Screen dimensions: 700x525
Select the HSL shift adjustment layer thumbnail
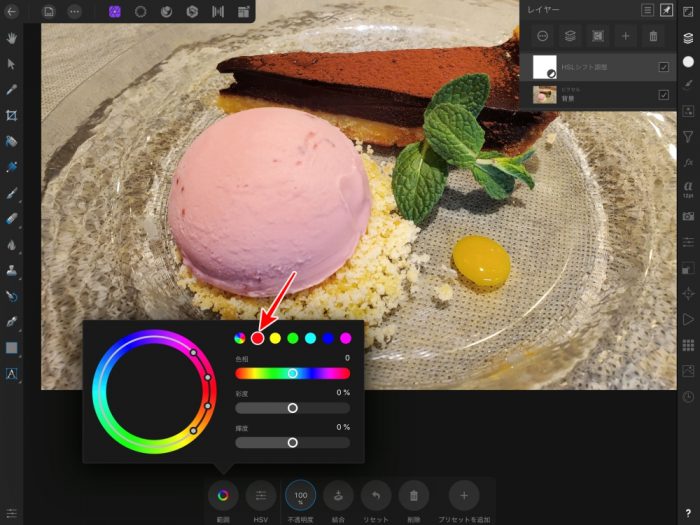click(x=545, y=67)
